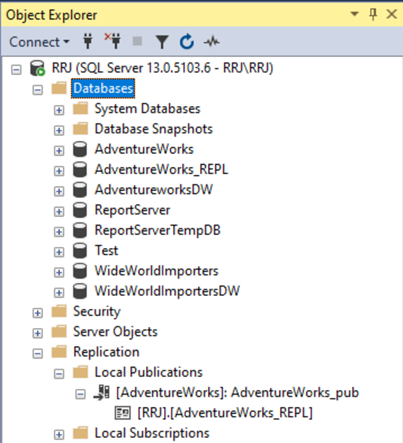Refresh Object Explorer with the circular arrow
403x443 pixels.
point(187,42)
